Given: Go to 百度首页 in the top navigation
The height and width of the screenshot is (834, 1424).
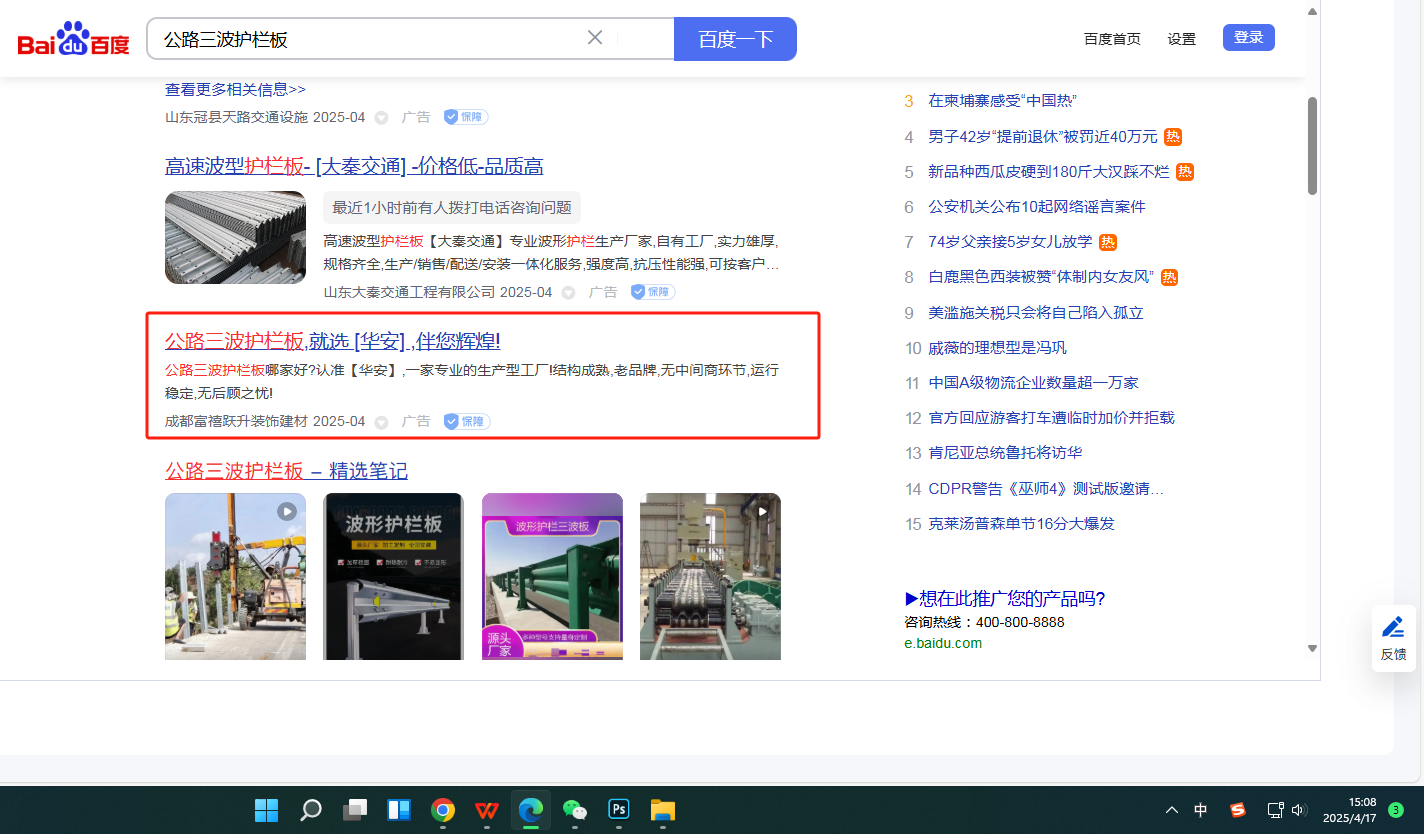Looking at the screenshot, I should [x=1112, y=39].
